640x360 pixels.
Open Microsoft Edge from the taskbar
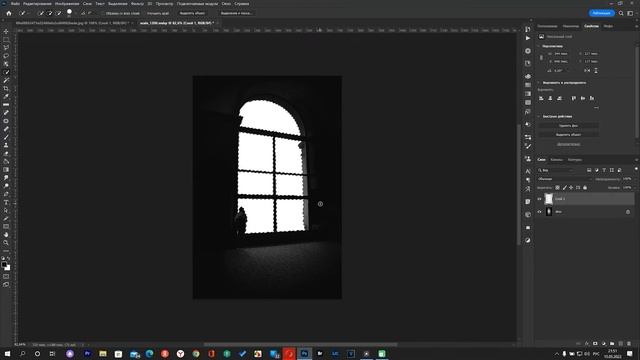coord(149,353)
